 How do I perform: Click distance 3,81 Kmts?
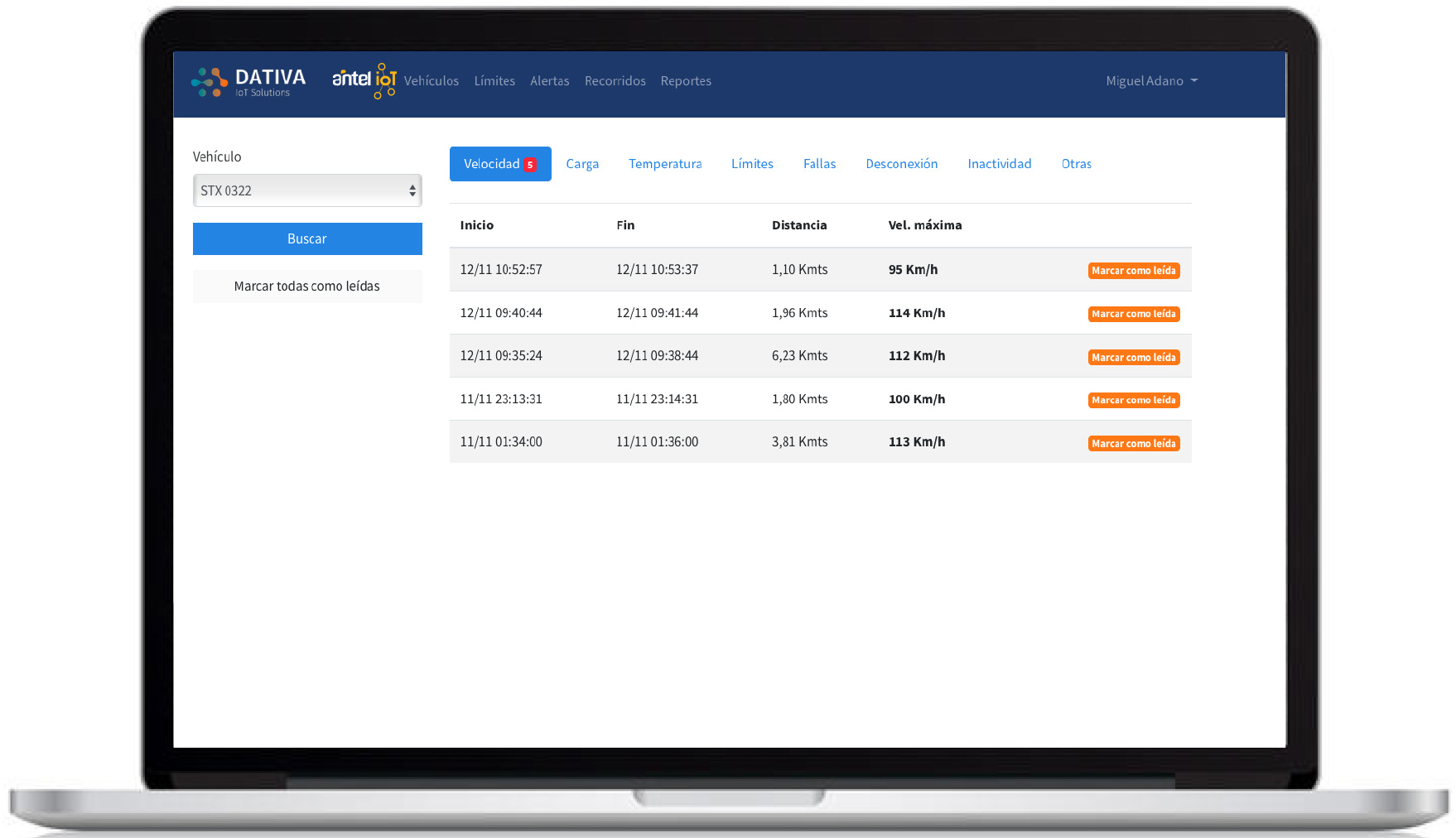click(x=800, y=442)
